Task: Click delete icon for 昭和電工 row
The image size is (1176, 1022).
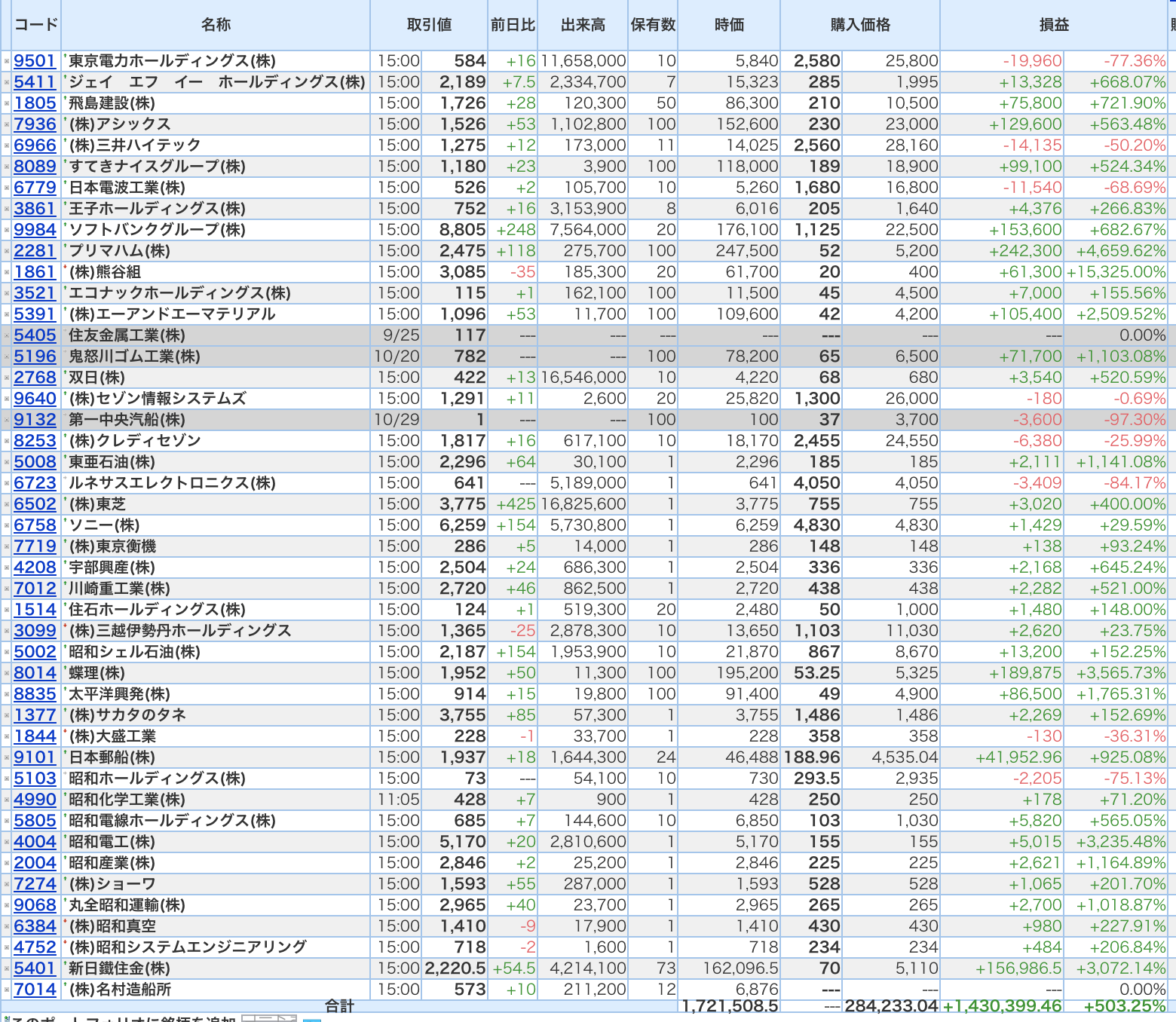Action: 7,842
